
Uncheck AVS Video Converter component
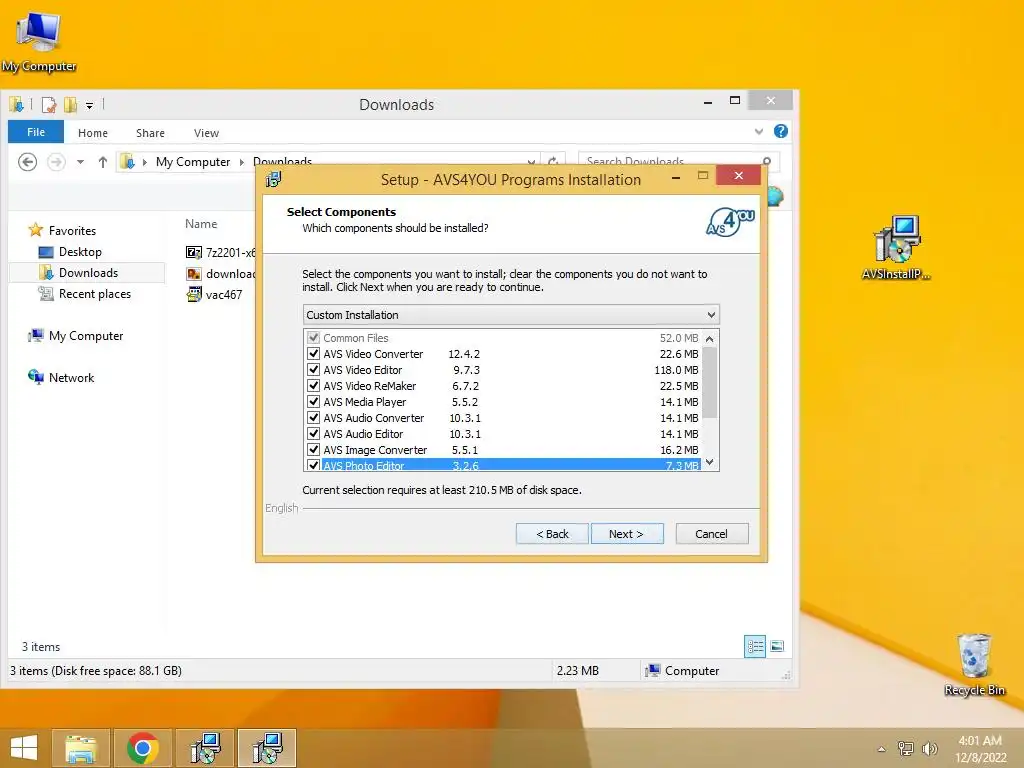[313, 354]
